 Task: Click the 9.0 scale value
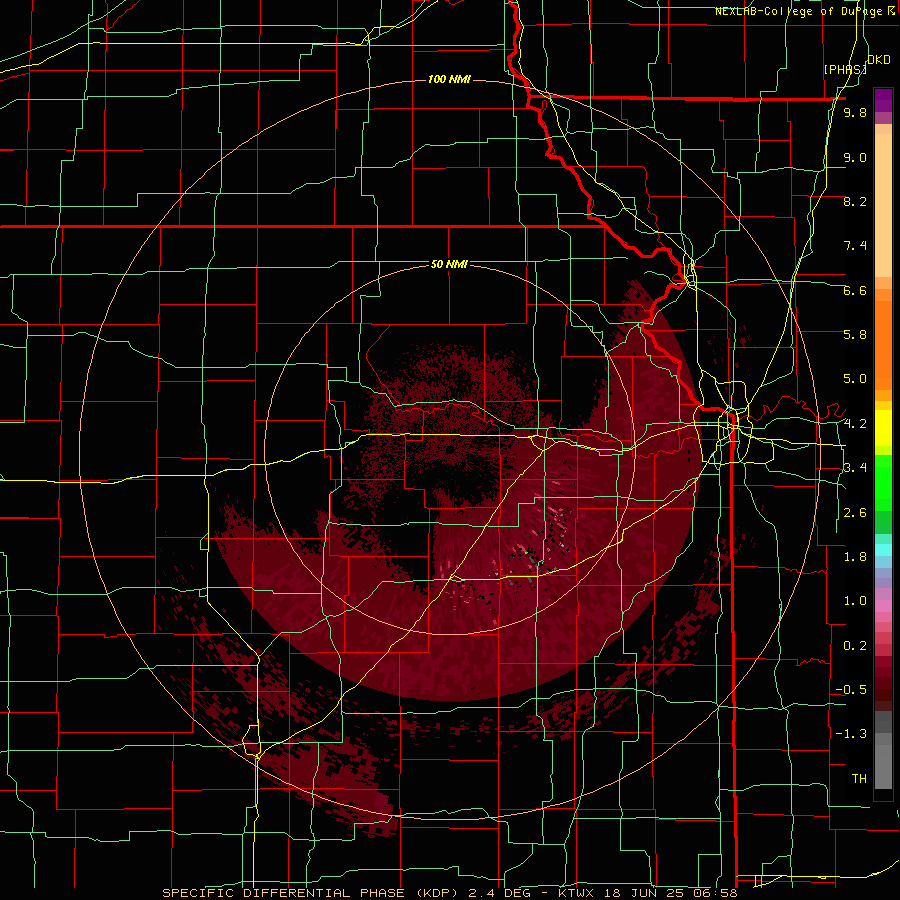tap(855, 157)
